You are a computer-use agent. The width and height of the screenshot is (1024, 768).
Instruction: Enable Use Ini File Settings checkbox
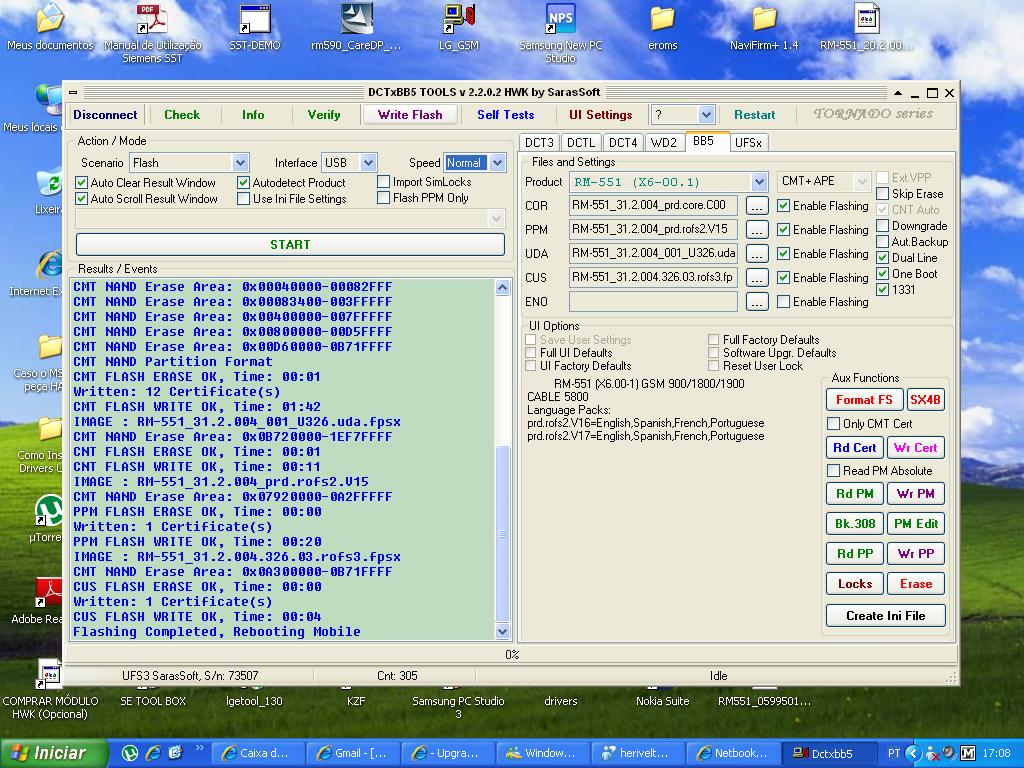pyautogui.click(x=244, y=199)
